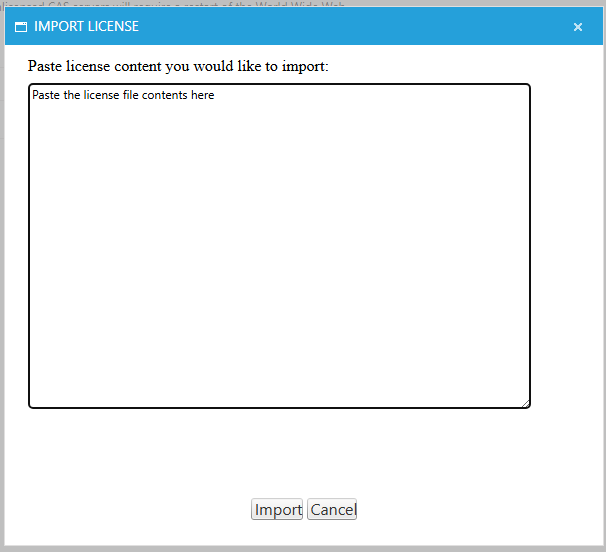
Task: Click the window icon beside IMPORT LICENSE
Action: pyautogui.click(x=20, y=27)
